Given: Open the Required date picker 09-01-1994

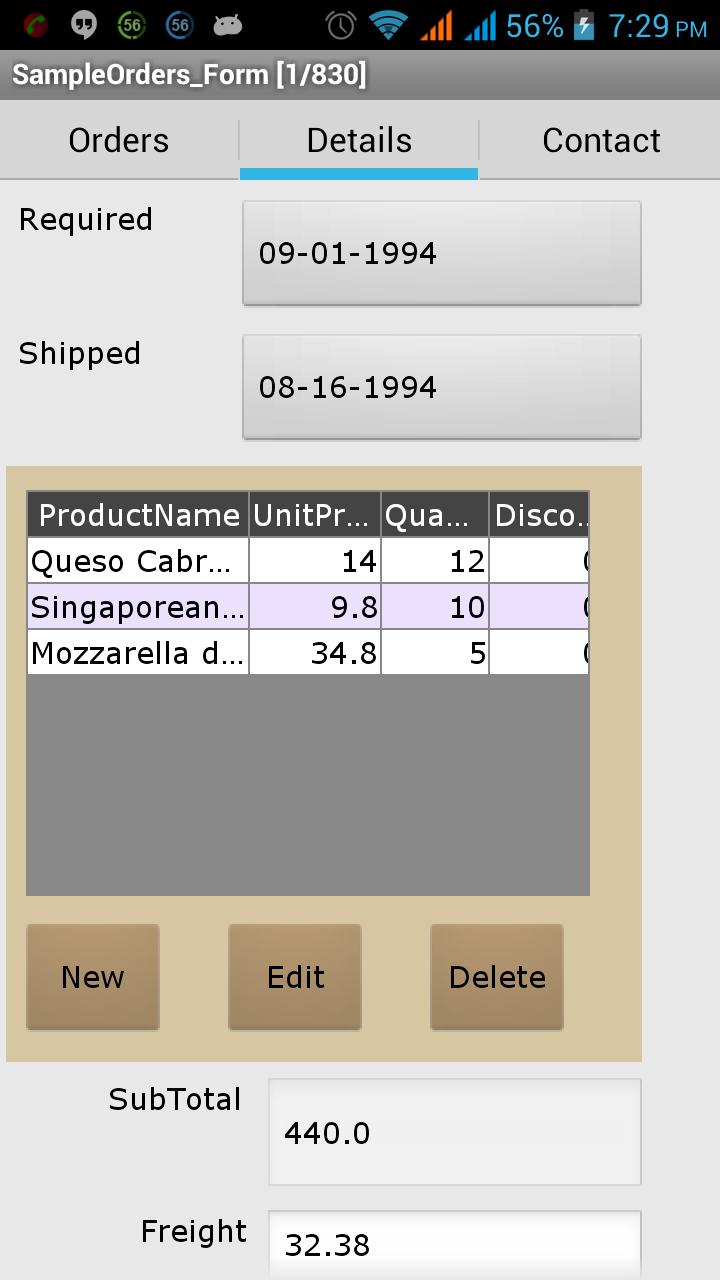Looking at the screenshot, I should coord(441,253).
